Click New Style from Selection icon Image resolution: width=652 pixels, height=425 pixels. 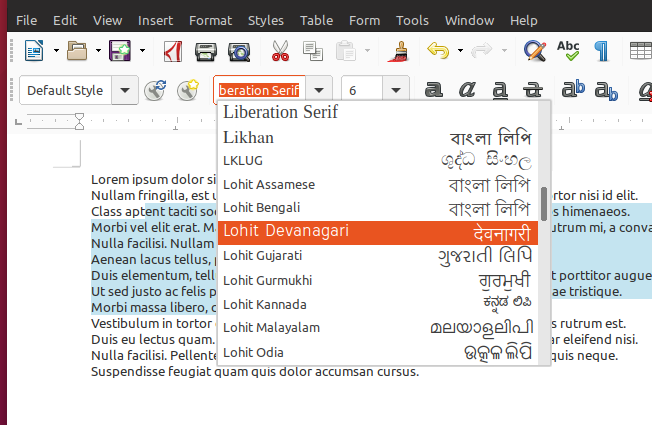[x=188, y=90]
